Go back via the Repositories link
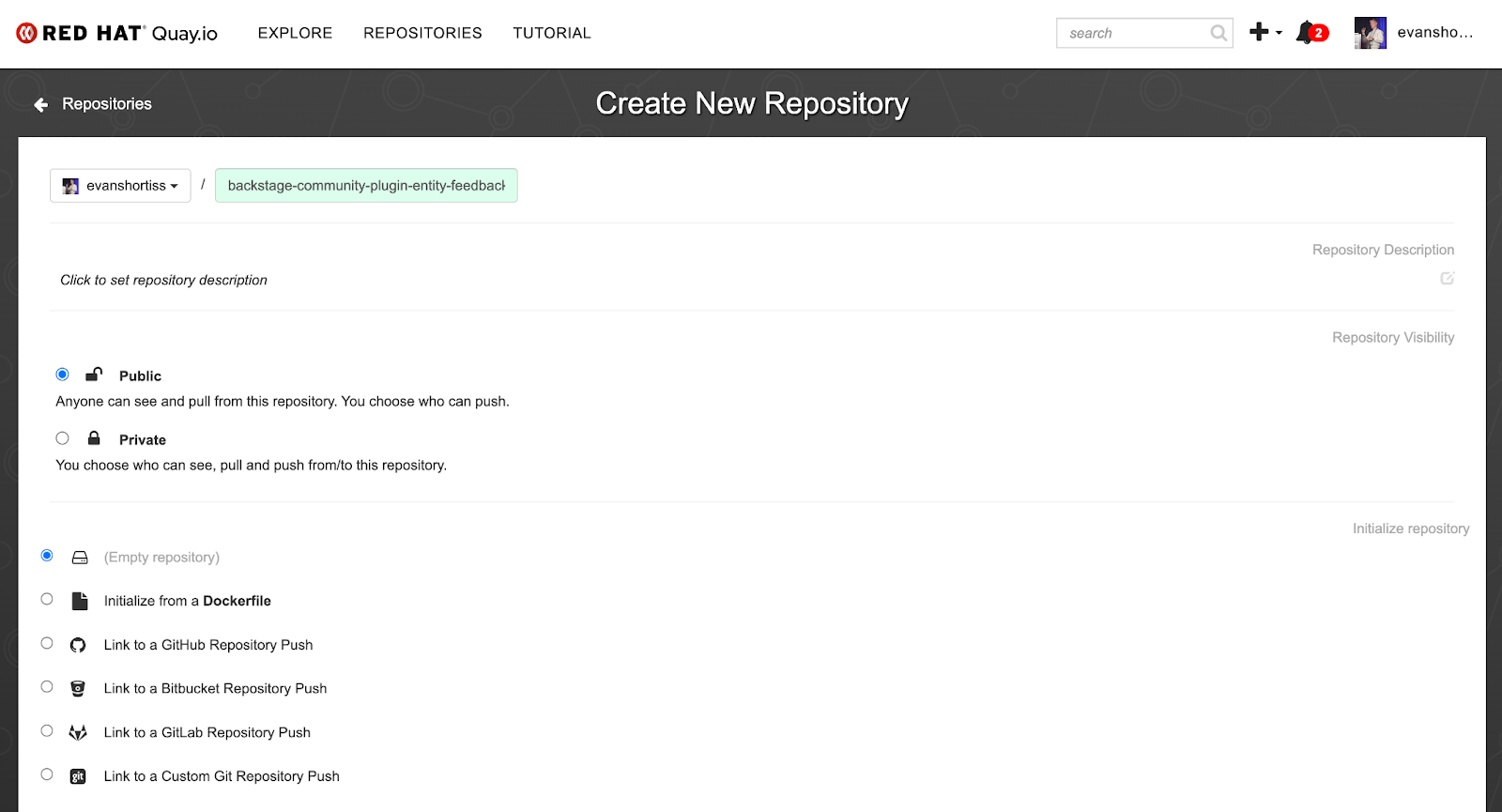This screenshot has height=812, width=1502. (x=107, y=104)
